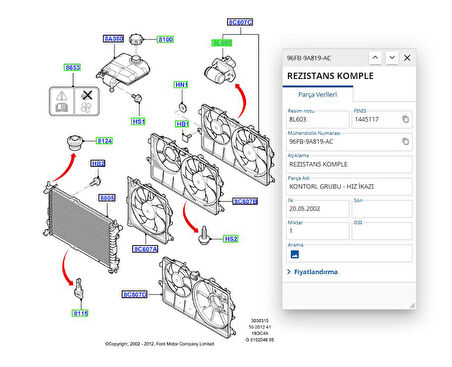Click the resistor part drawing under 8L603

tap(220, 69)
